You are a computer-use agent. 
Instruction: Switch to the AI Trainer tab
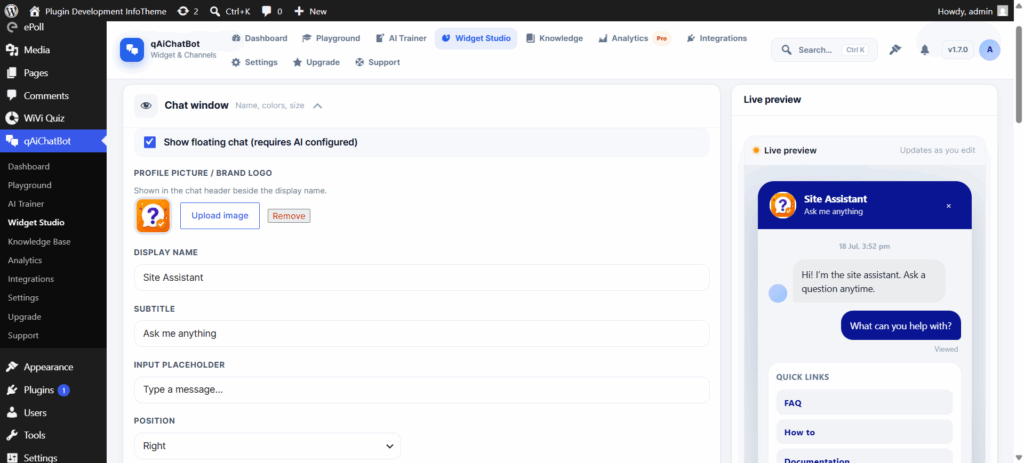pyautogui.click(x=402, y=39)
